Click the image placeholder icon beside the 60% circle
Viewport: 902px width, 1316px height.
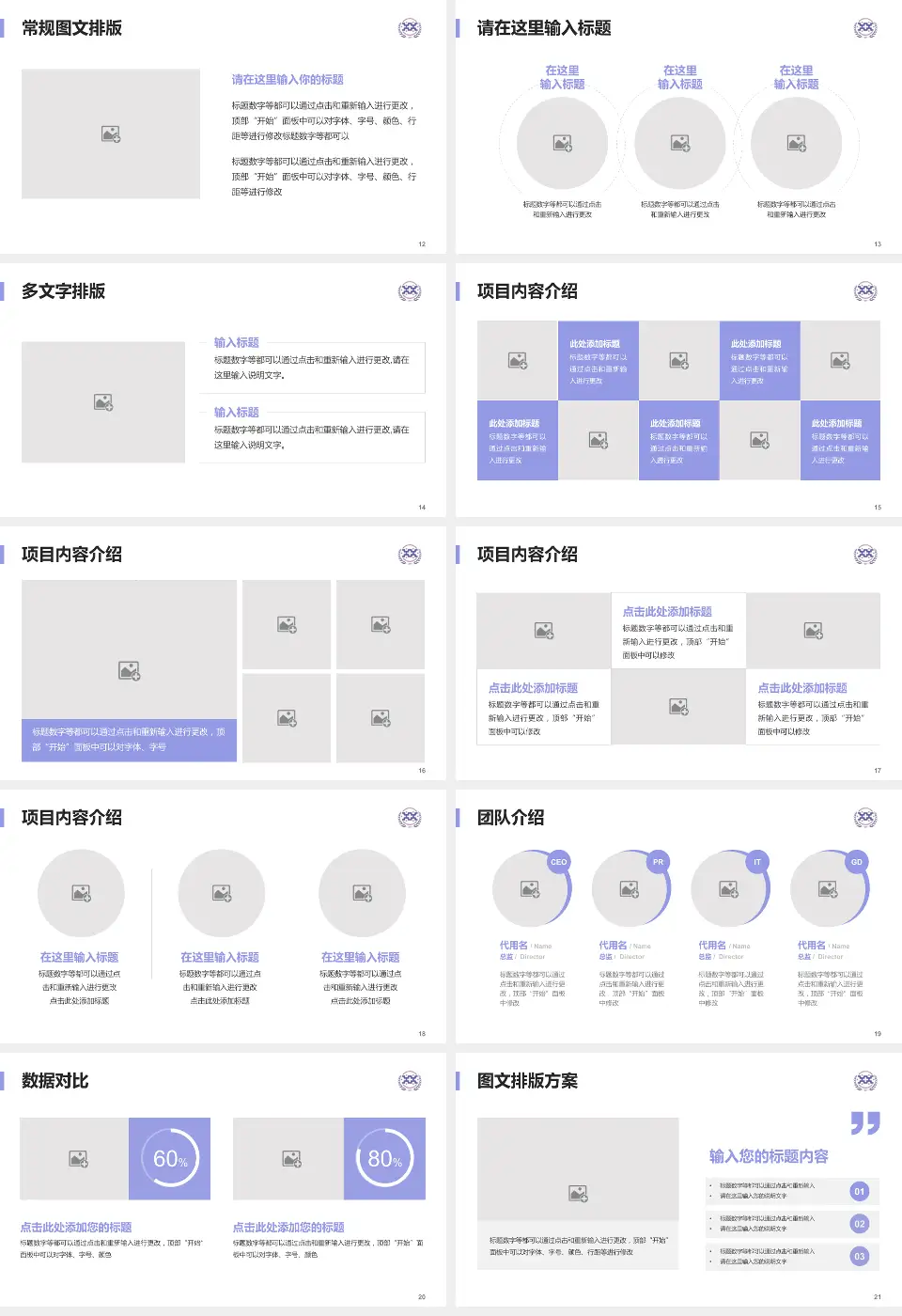point(79,1159)
